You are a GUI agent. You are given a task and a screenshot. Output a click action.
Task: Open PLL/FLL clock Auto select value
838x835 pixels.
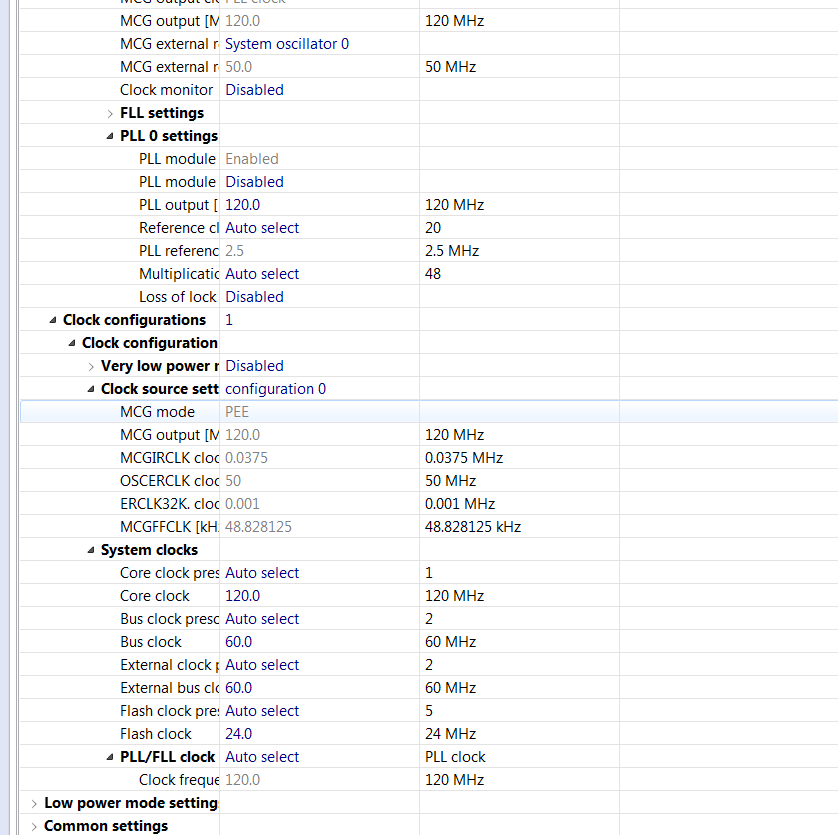pos(262,756)
